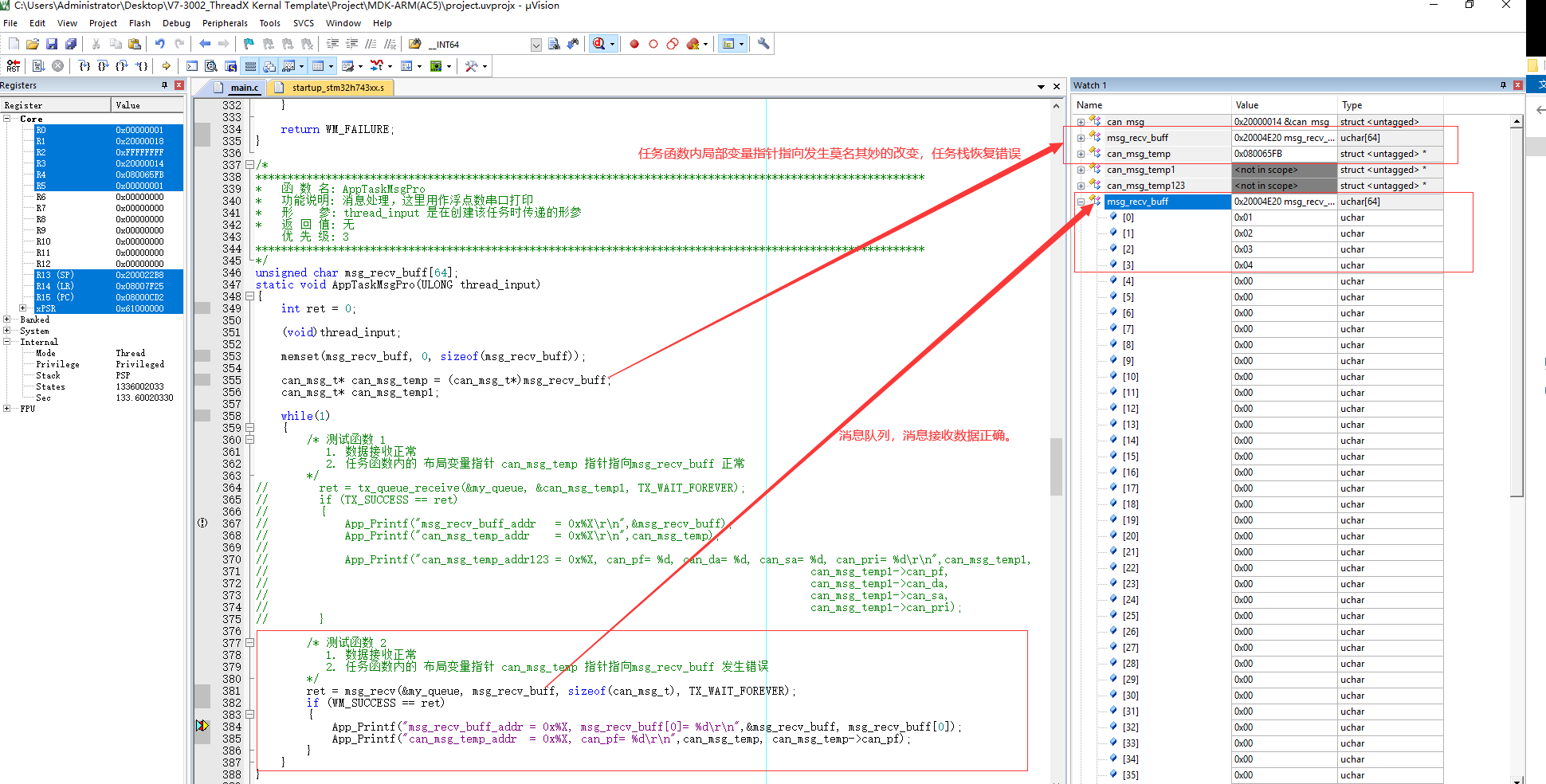The height and width of the screenshot is (784, 1546).
Task: Open the Serial windows dropdown arrow
Action: pos(360,66)
